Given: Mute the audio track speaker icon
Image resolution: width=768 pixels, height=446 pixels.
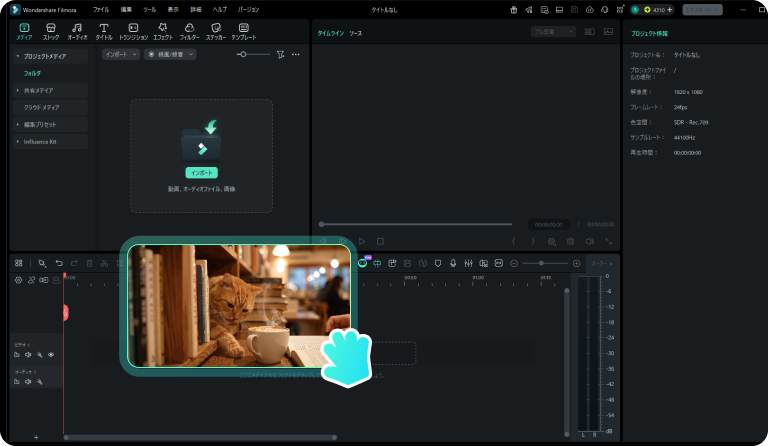Looking at the screenshot, I should (x=28, y=381).
